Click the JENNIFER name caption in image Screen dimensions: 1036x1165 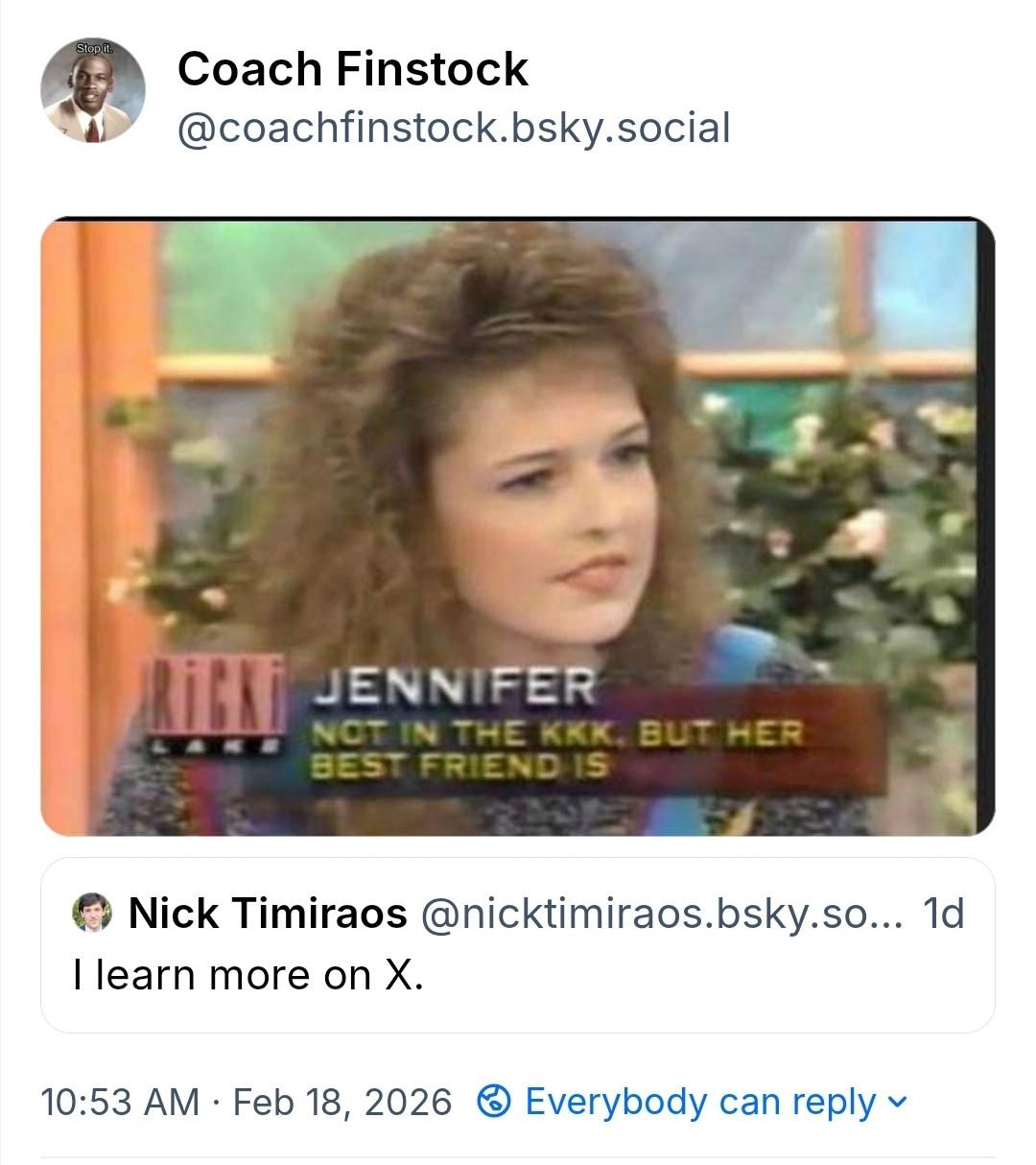[454, 686]
